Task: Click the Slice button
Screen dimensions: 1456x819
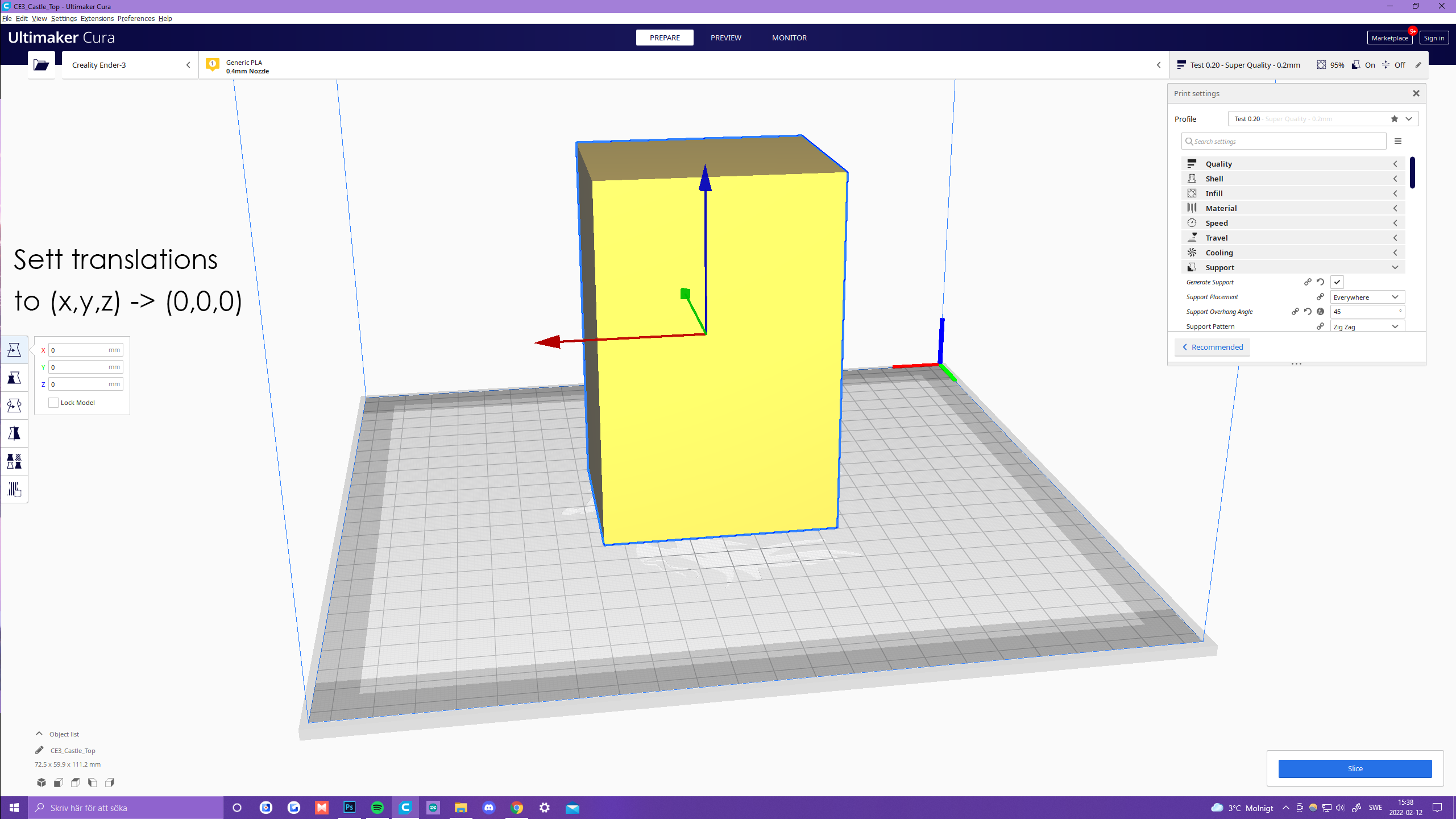Action: coord(1355,768)
